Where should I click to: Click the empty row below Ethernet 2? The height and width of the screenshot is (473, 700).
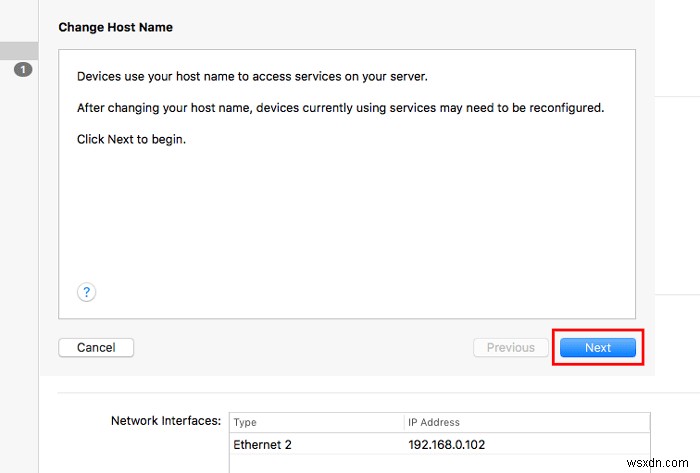pos(438,464)
